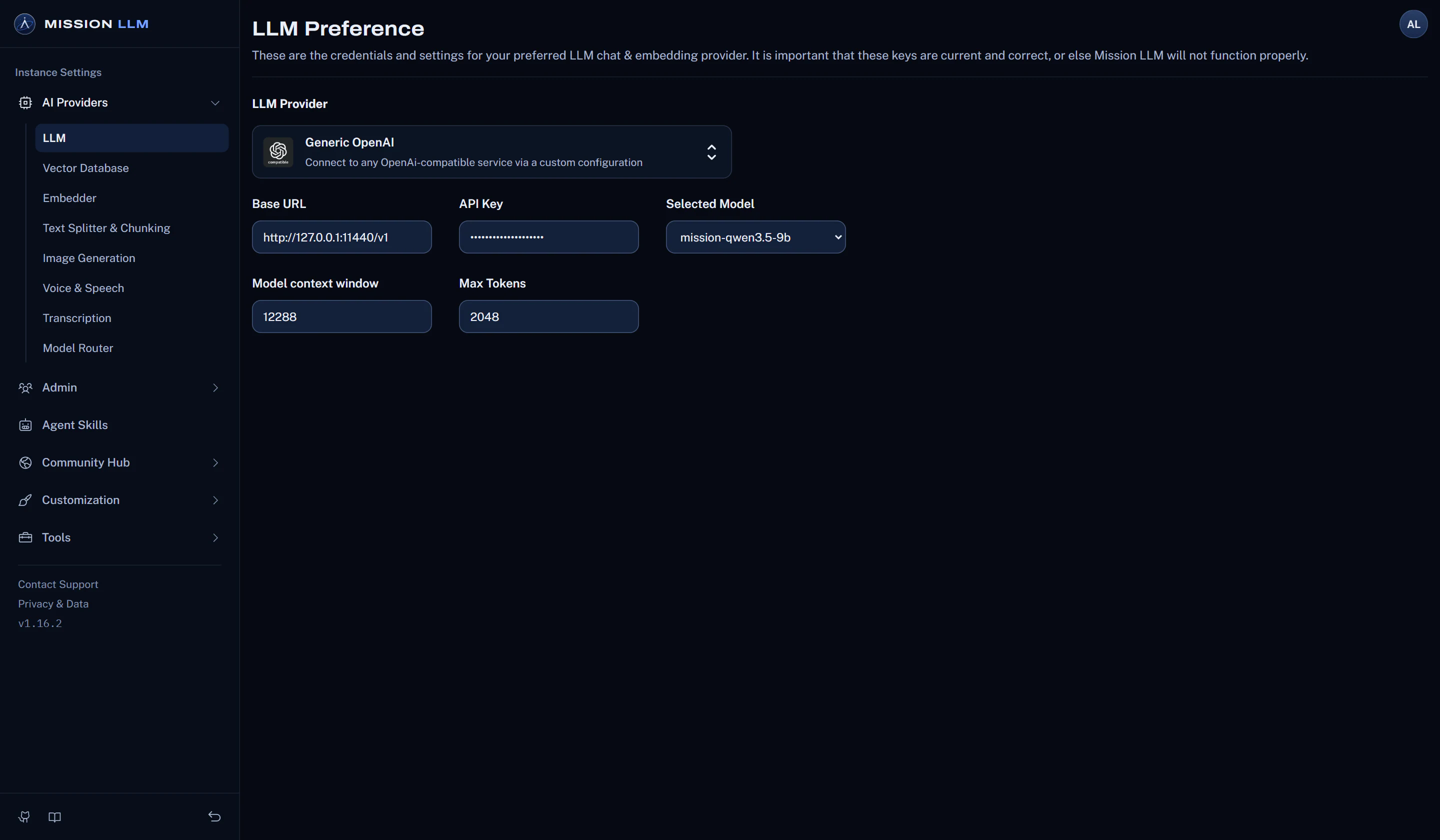Image resolution: width=1440 pixels, height=840 pixels.
Task: Click the back arrow icon in footer
Action: (214, 816)
